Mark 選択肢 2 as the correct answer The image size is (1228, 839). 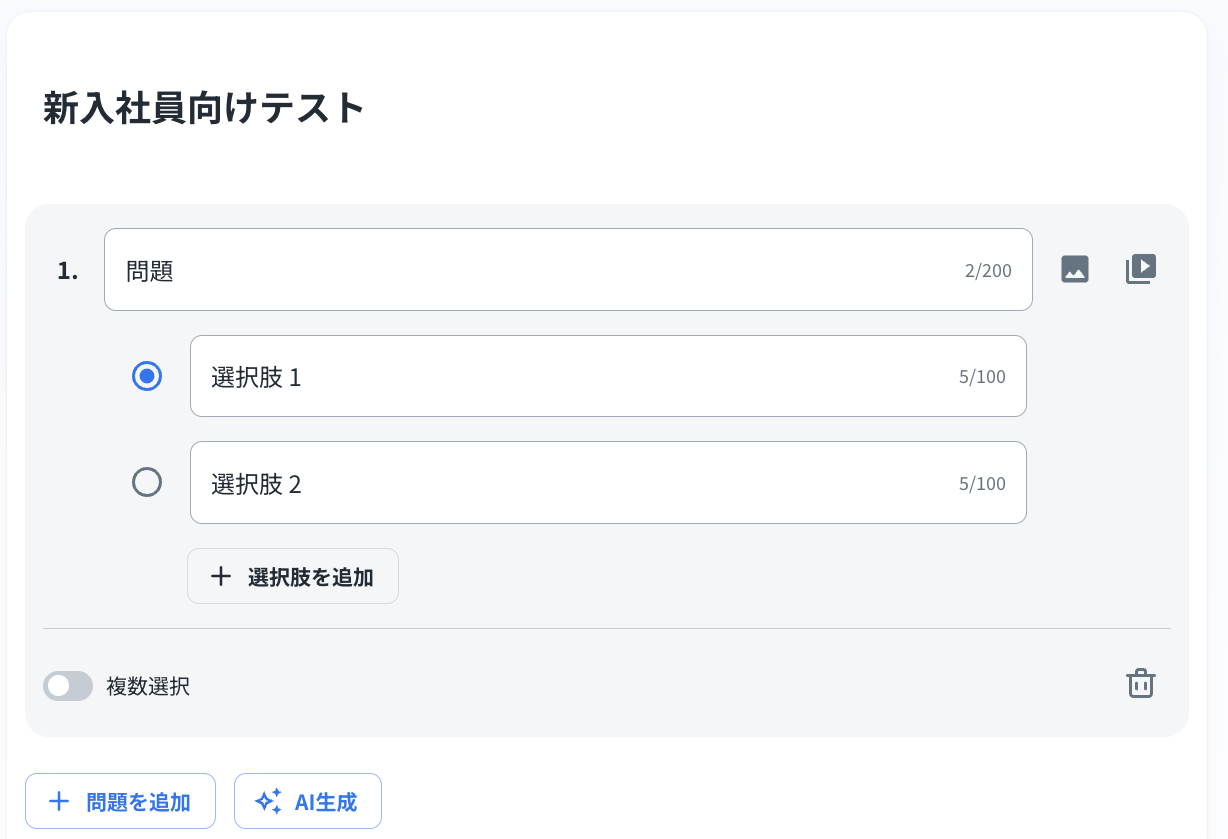(147, 483)
